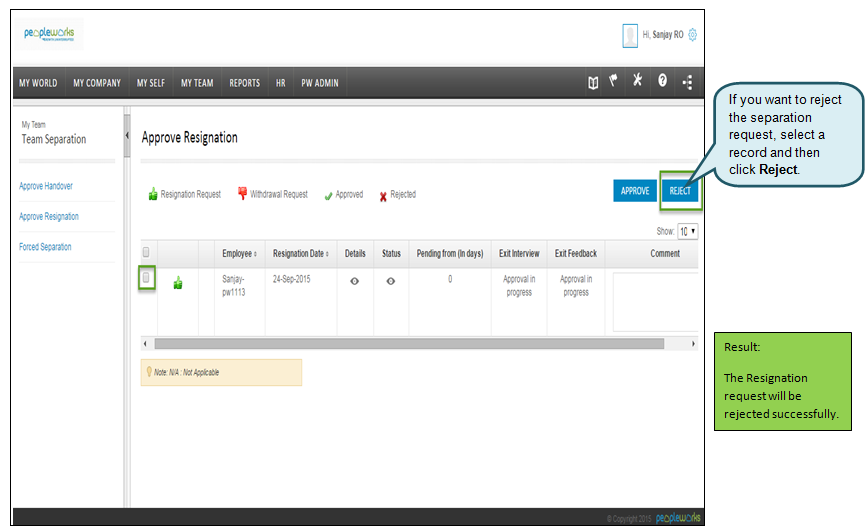View Details eye icon for Sanjay-pw1113
866x532 pixels.
[355, 281]
